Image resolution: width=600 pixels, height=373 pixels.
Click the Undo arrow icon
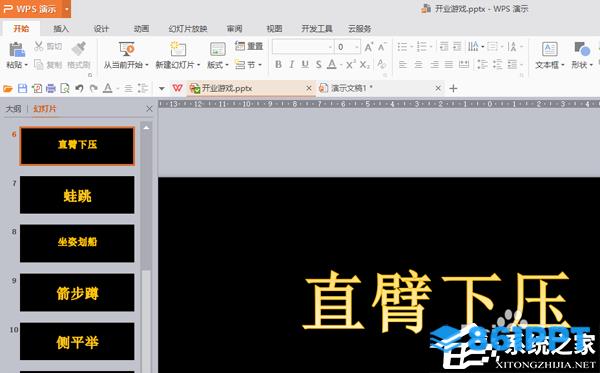click(79, 89)
